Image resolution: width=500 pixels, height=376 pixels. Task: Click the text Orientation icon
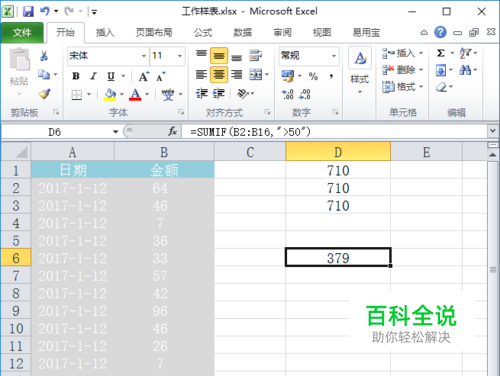243,94
